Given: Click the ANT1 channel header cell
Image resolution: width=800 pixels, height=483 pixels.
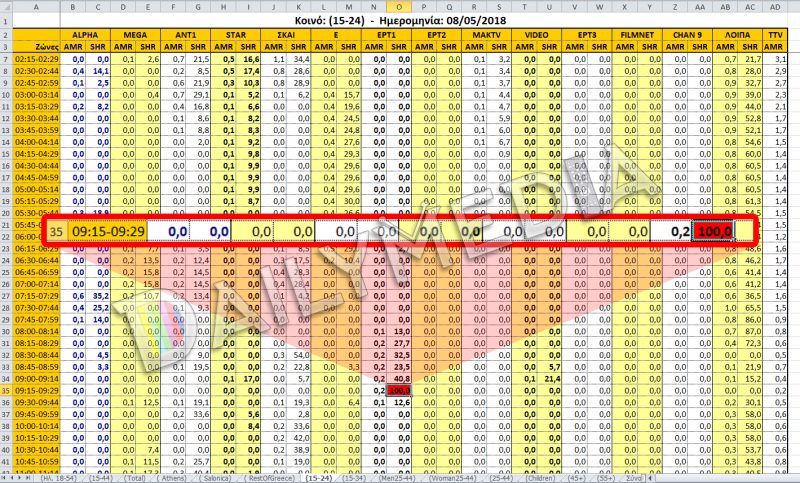Looking at the screenshot, I should (x=186, y=35).
